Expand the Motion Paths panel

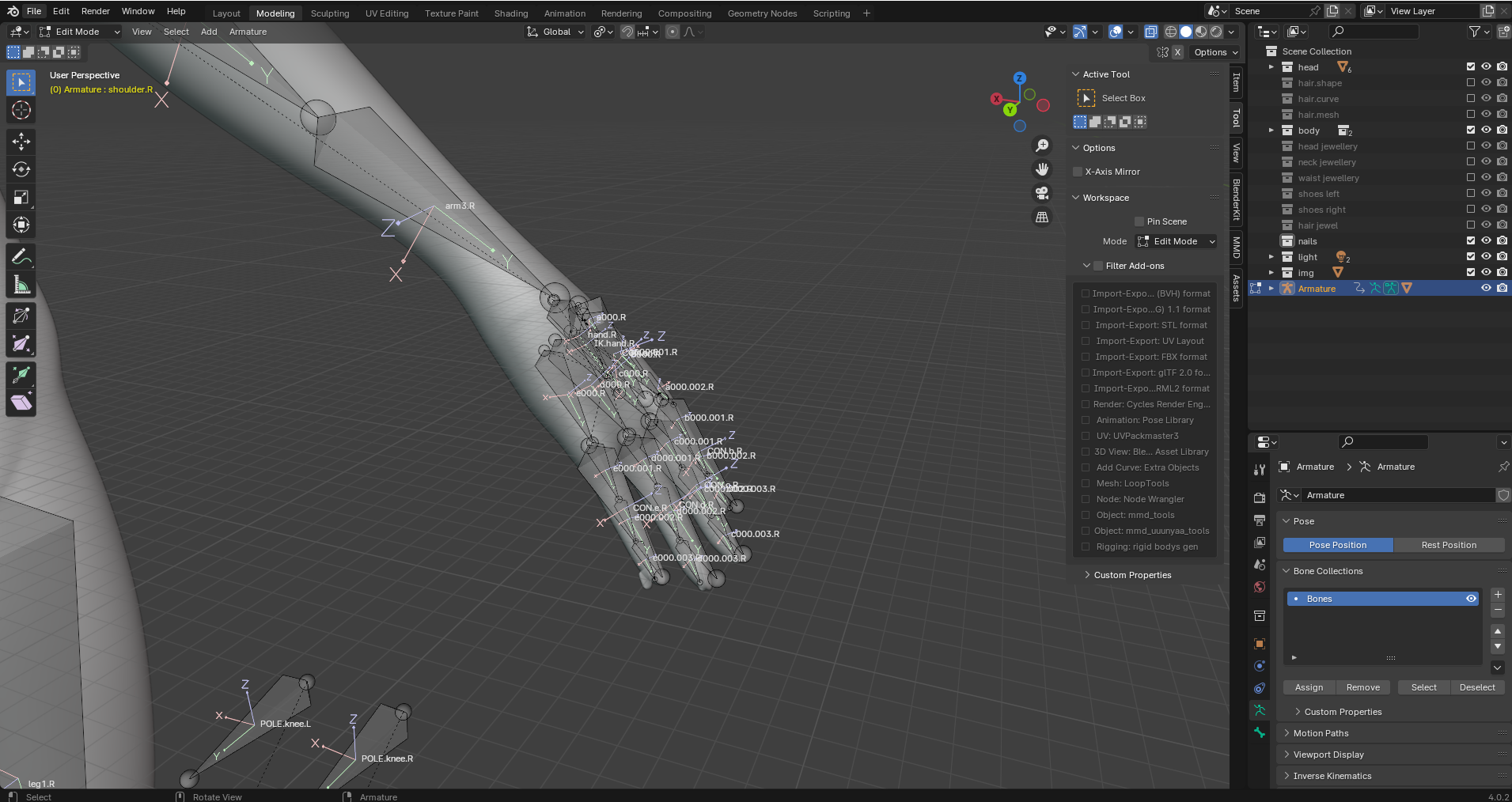[x=1321, y=733]
